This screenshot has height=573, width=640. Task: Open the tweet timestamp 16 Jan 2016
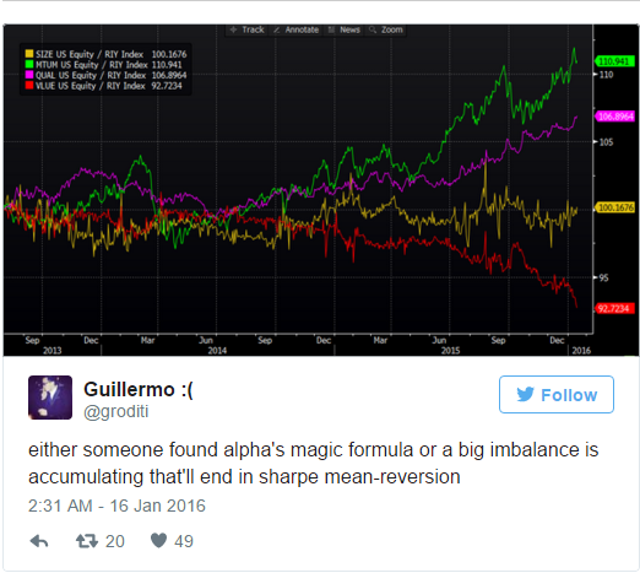117,506
